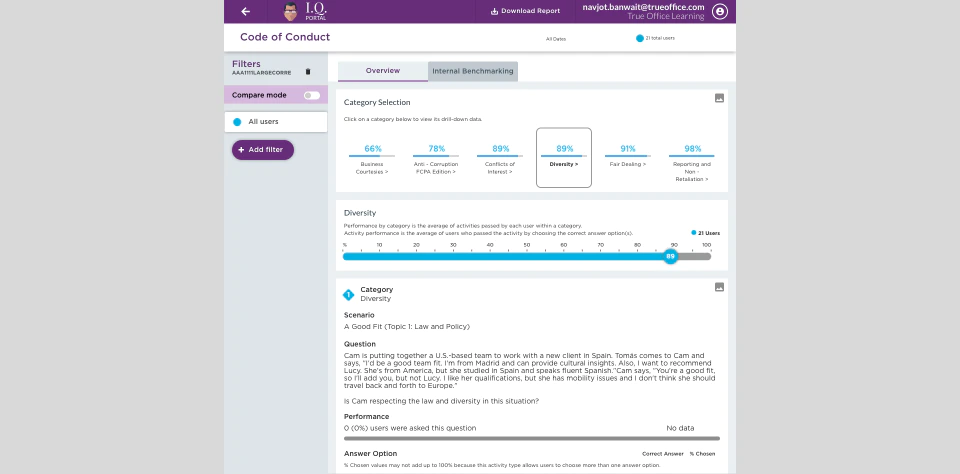The image size is (960, 474).
Task: Select the Conflicts of Interest category
Action: (500, 160)
